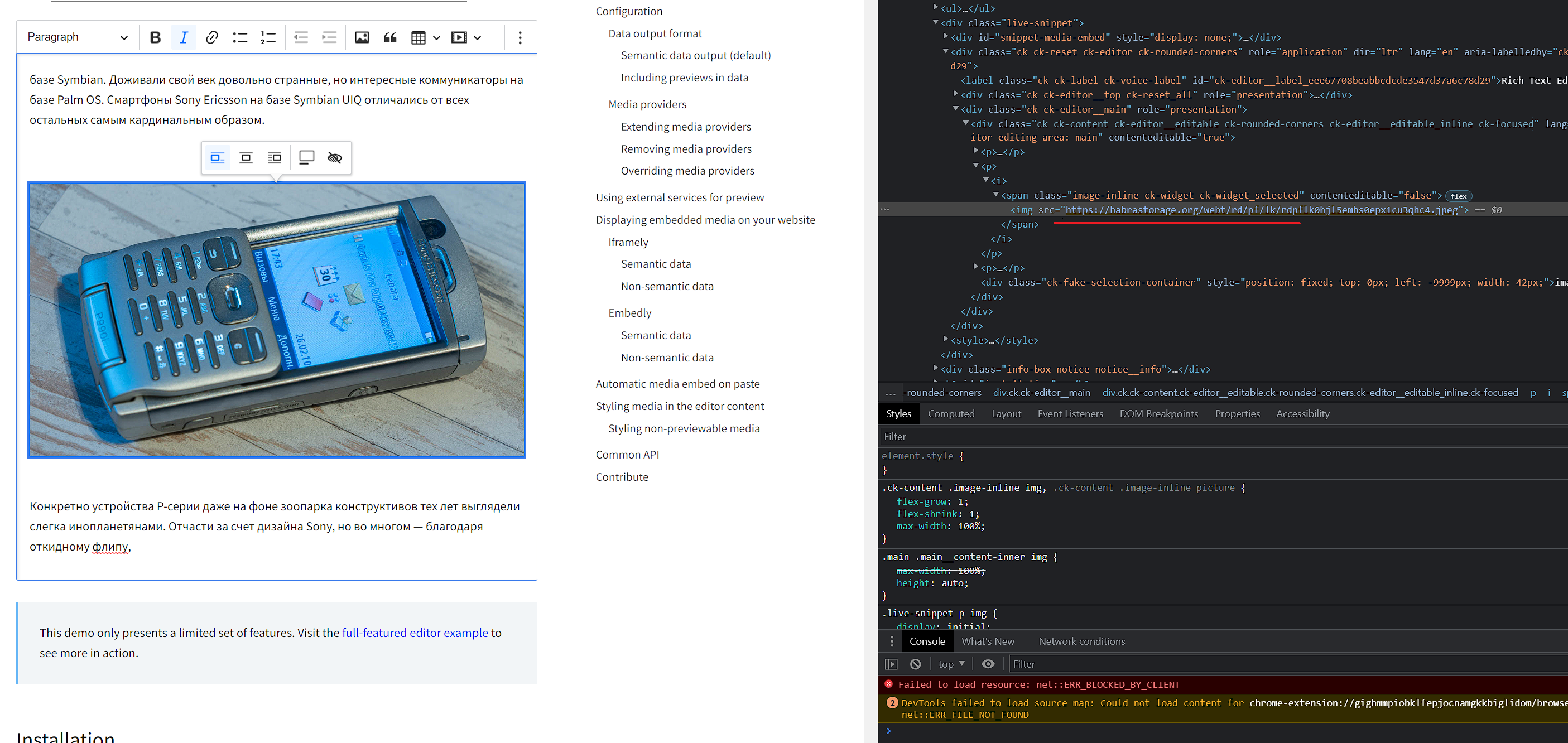Open the Media providers section link

click(647, 104)
